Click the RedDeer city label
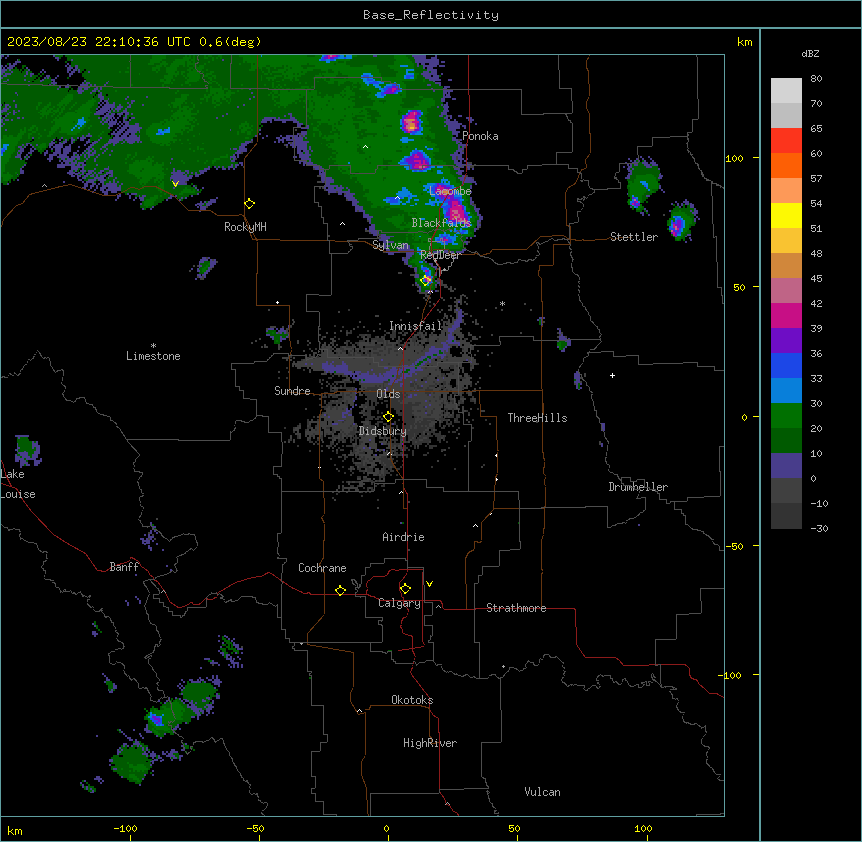 (440, 255)
